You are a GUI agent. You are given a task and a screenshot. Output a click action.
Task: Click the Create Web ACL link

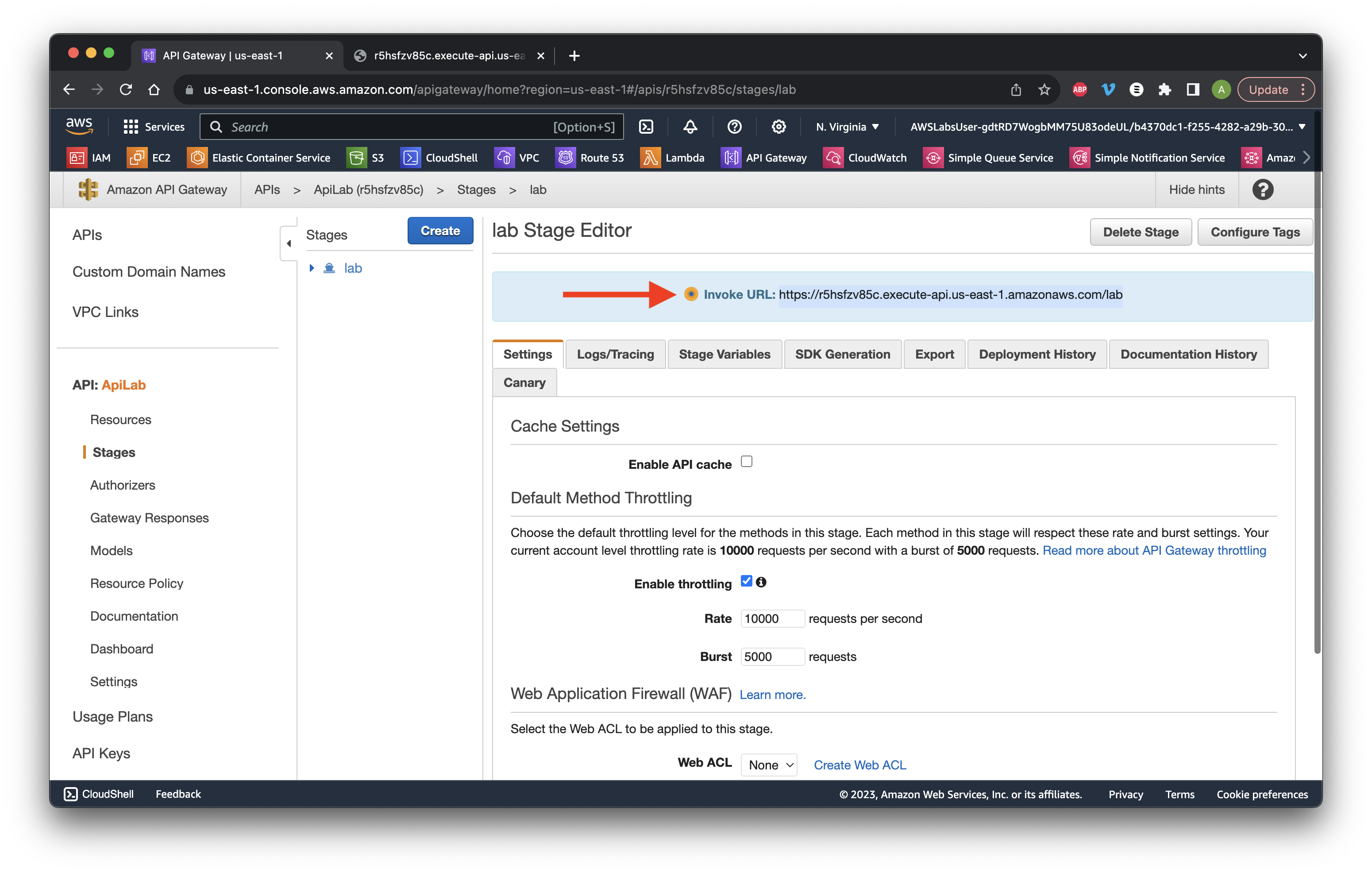(859, 765)
